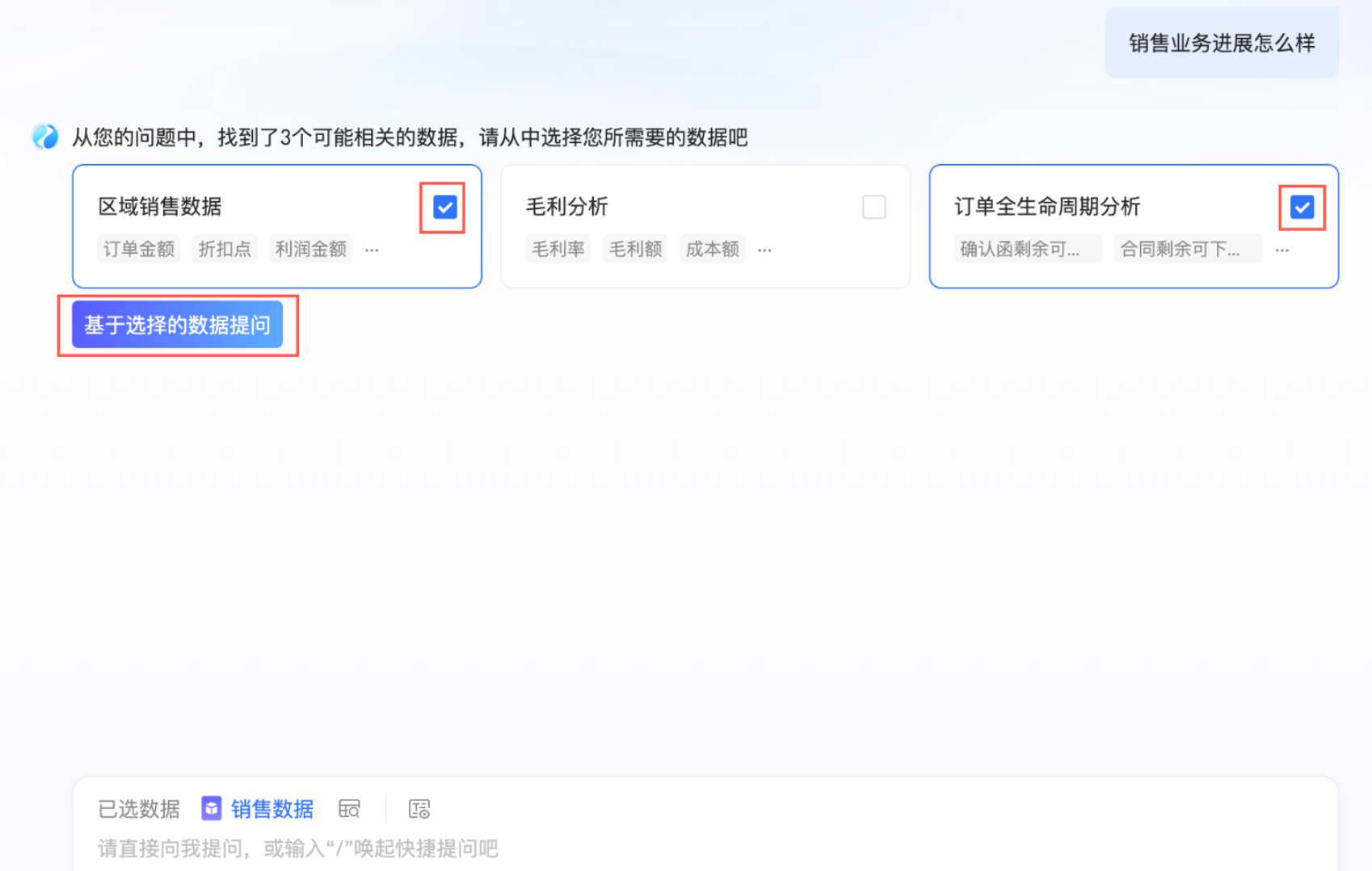The height and width of the screenshot is (871, 1372).
Task: Click the 销售数据 dataset cube icon
Action: [x=212, y=808]
